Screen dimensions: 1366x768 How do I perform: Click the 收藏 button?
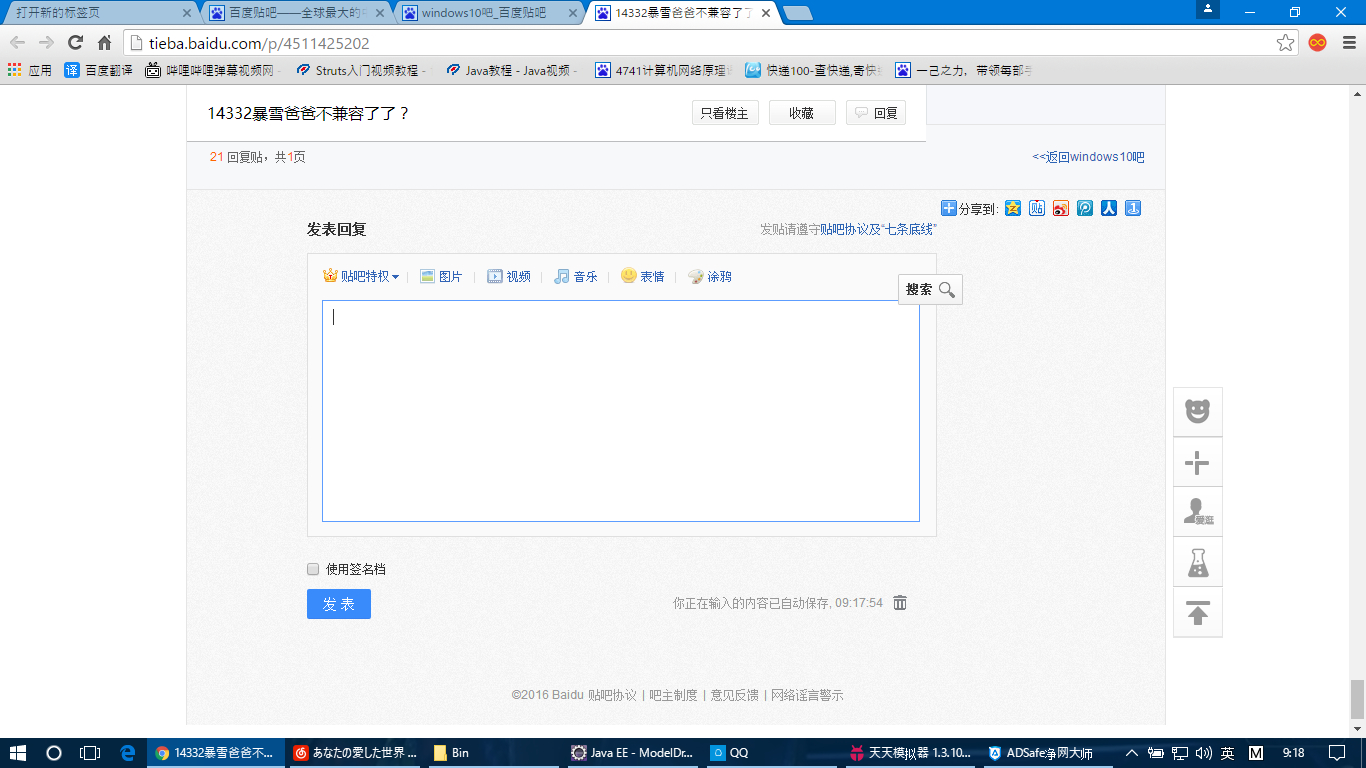802,113
